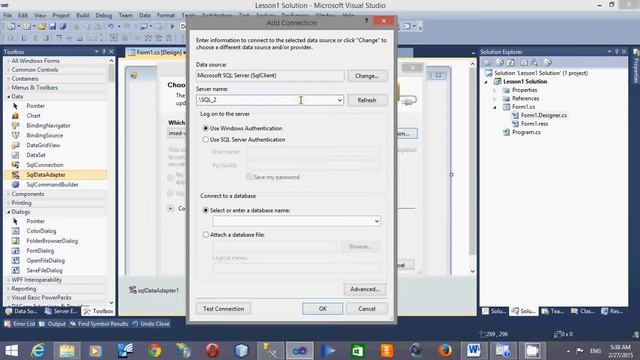Viewport: 640px width, 360px height.
Task: Select the Pointer under Data group
Action: pos(35,106)
